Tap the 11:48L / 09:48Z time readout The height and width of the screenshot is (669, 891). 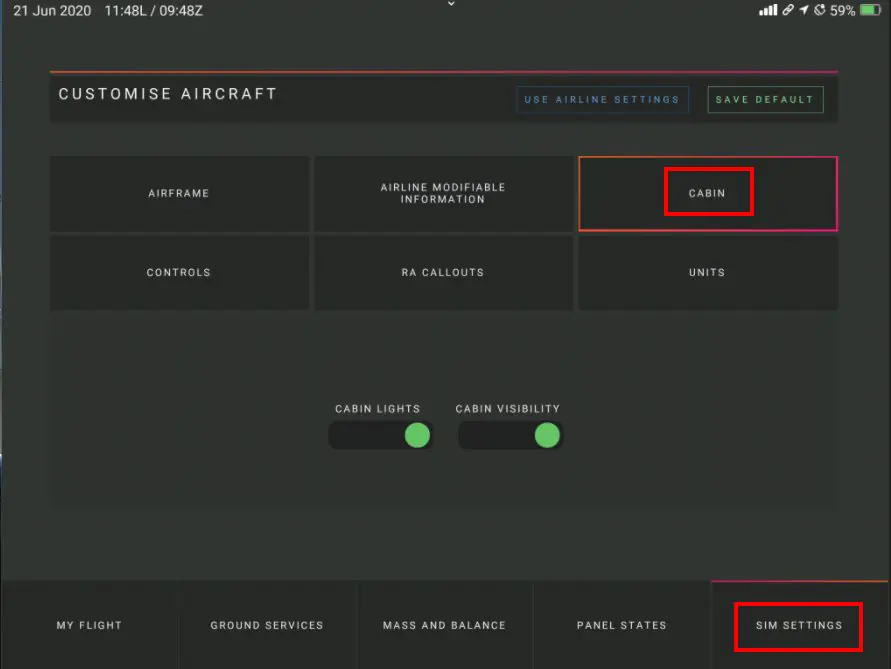click(153, 11)
